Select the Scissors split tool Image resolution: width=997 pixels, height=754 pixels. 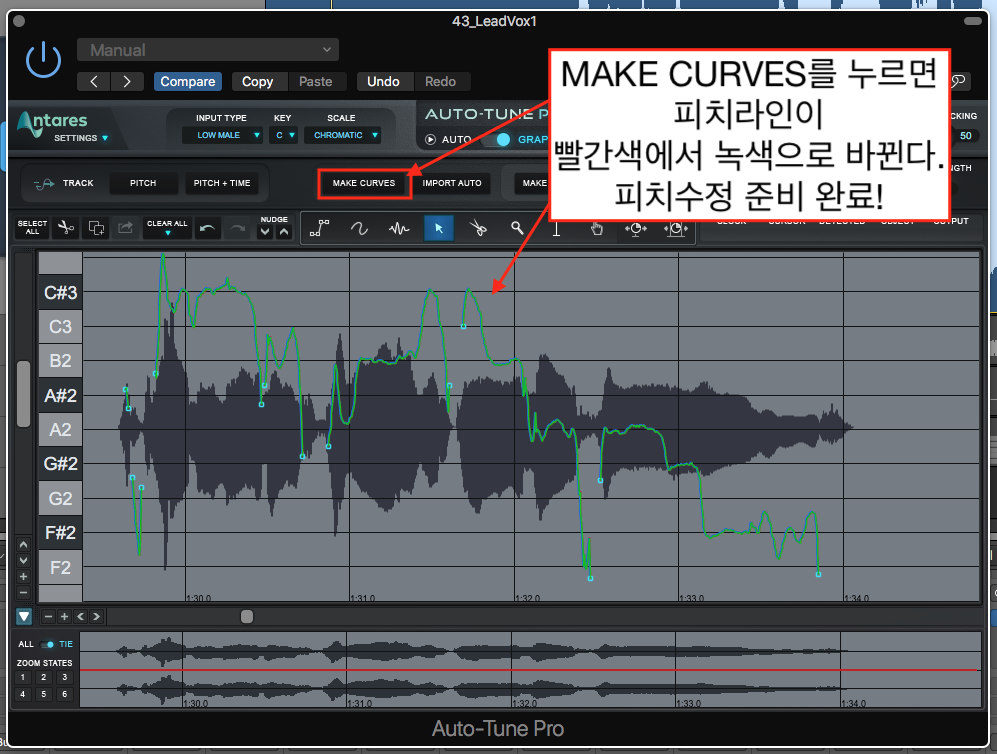point(478,228)
